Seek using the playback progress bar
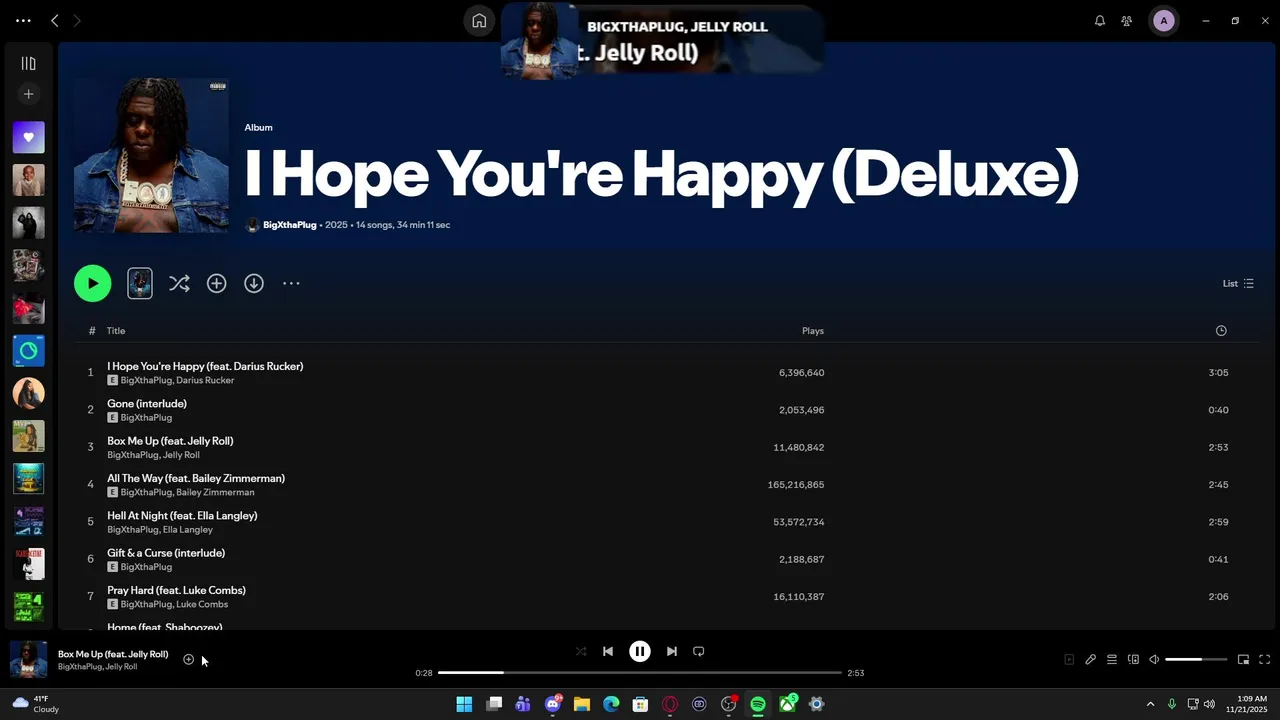1280x720 pixels. [640, 673]
